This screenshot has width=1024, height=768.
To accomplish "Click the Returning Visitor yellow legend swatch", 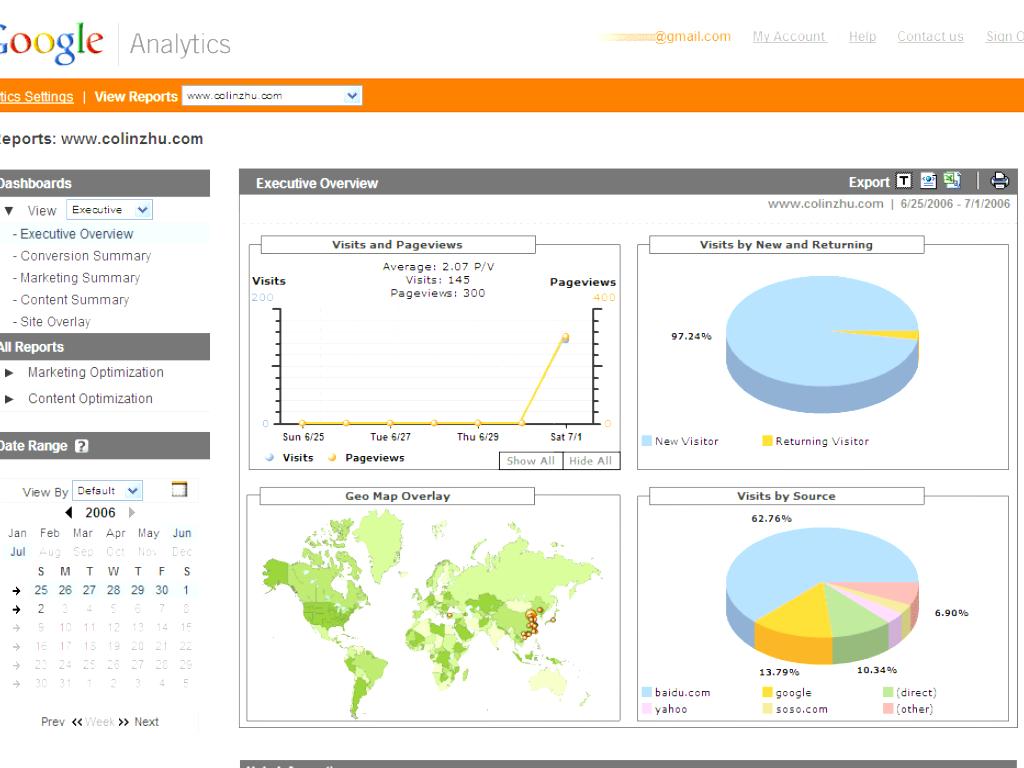I will pyautogui.click(x=767, y=441).
